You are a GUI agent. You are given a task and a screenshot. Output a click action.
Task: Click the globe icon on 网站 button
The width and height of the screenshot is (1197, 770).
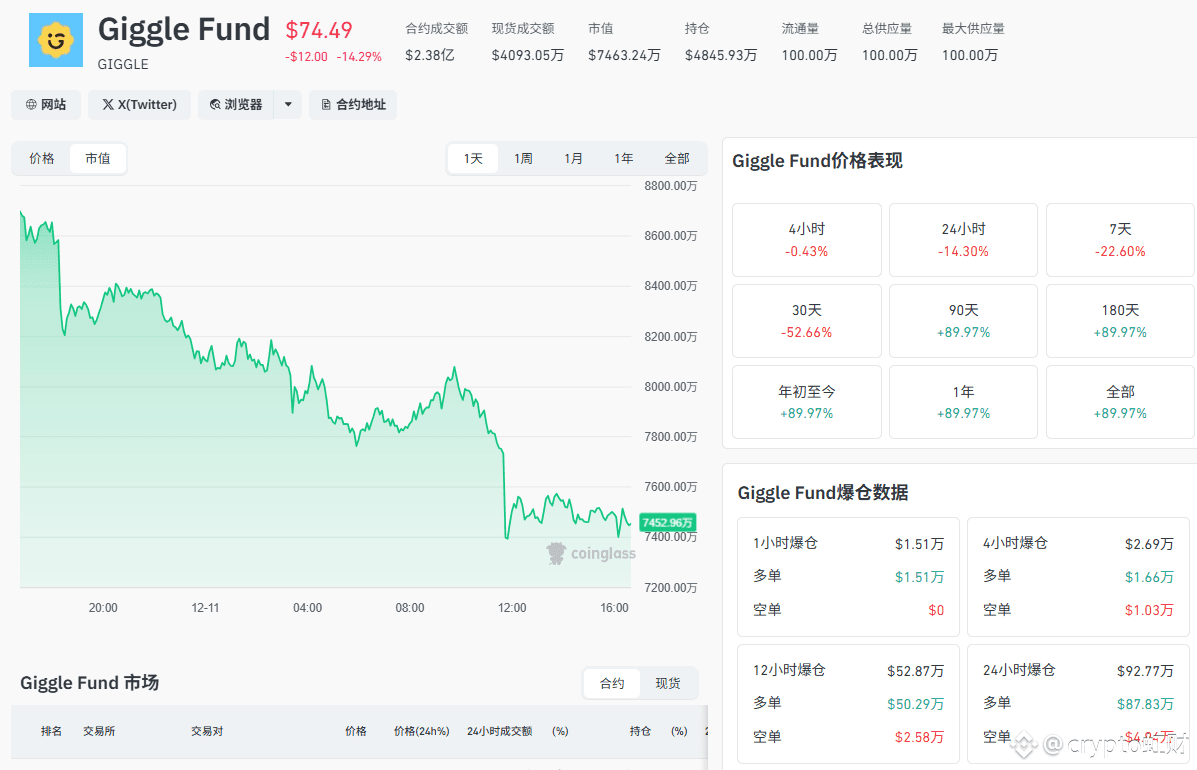pyautogui.click(x=31, y=105)
